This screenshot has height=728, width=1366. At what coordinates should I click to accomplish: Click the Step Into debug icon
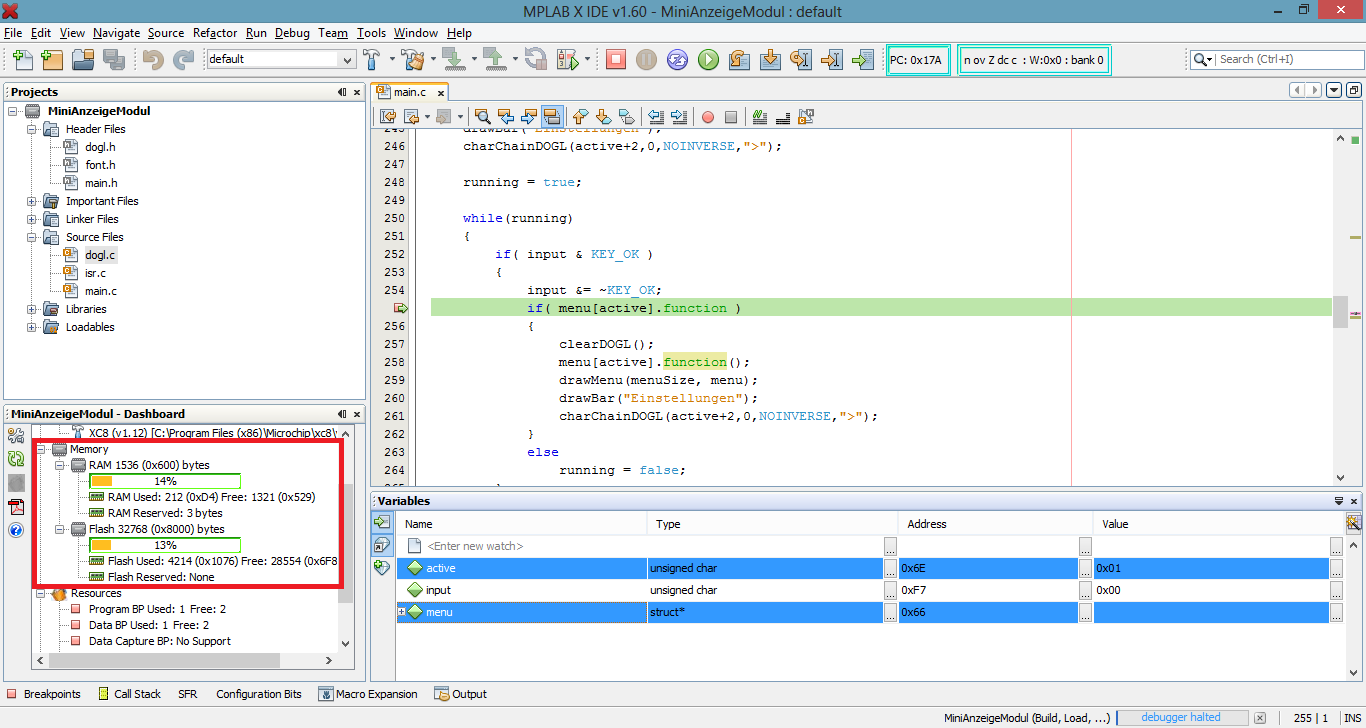click(770, 59)
